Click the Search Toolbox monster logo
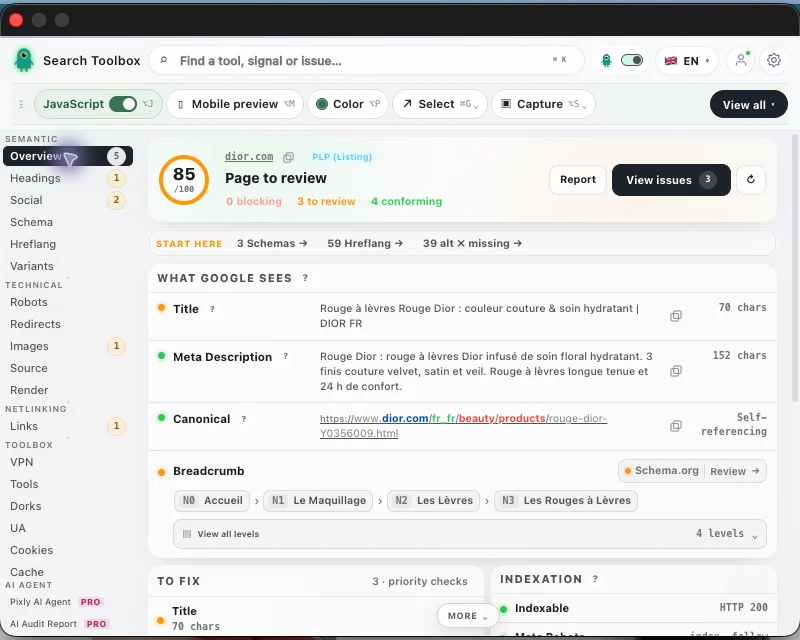Image resolution: width=800 pixels, height=640 pixels. [23, 60]
